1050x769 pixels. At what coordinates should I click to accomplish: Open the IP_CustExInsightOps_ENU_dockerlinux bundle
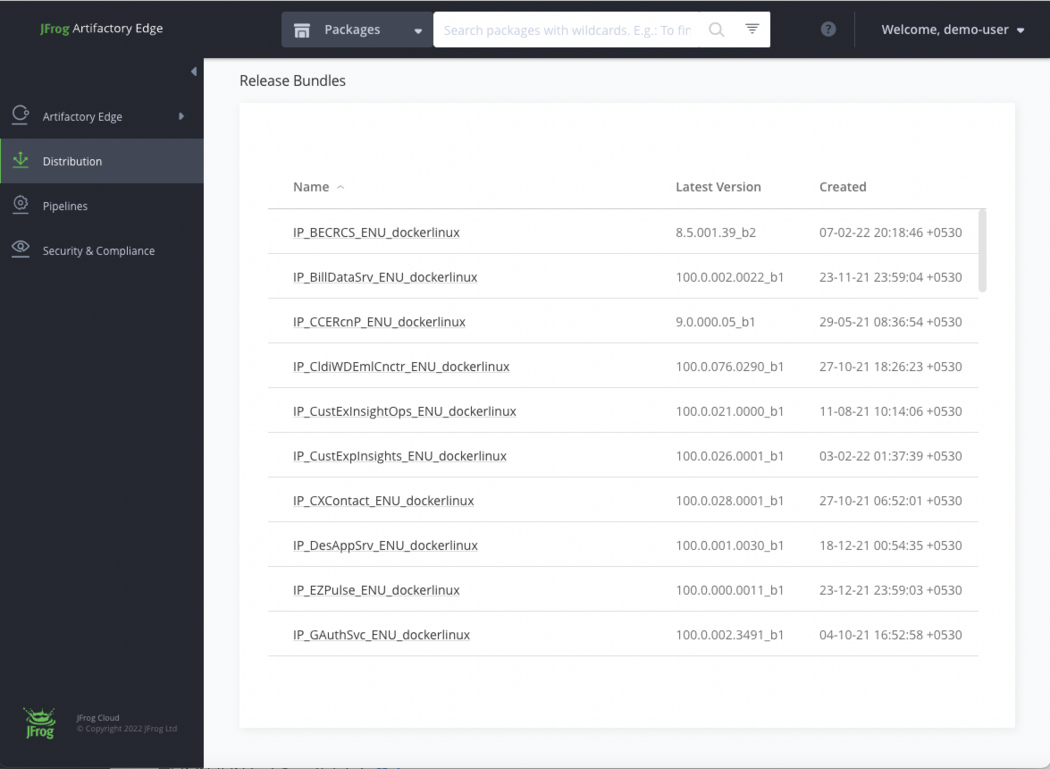[404, 411]
